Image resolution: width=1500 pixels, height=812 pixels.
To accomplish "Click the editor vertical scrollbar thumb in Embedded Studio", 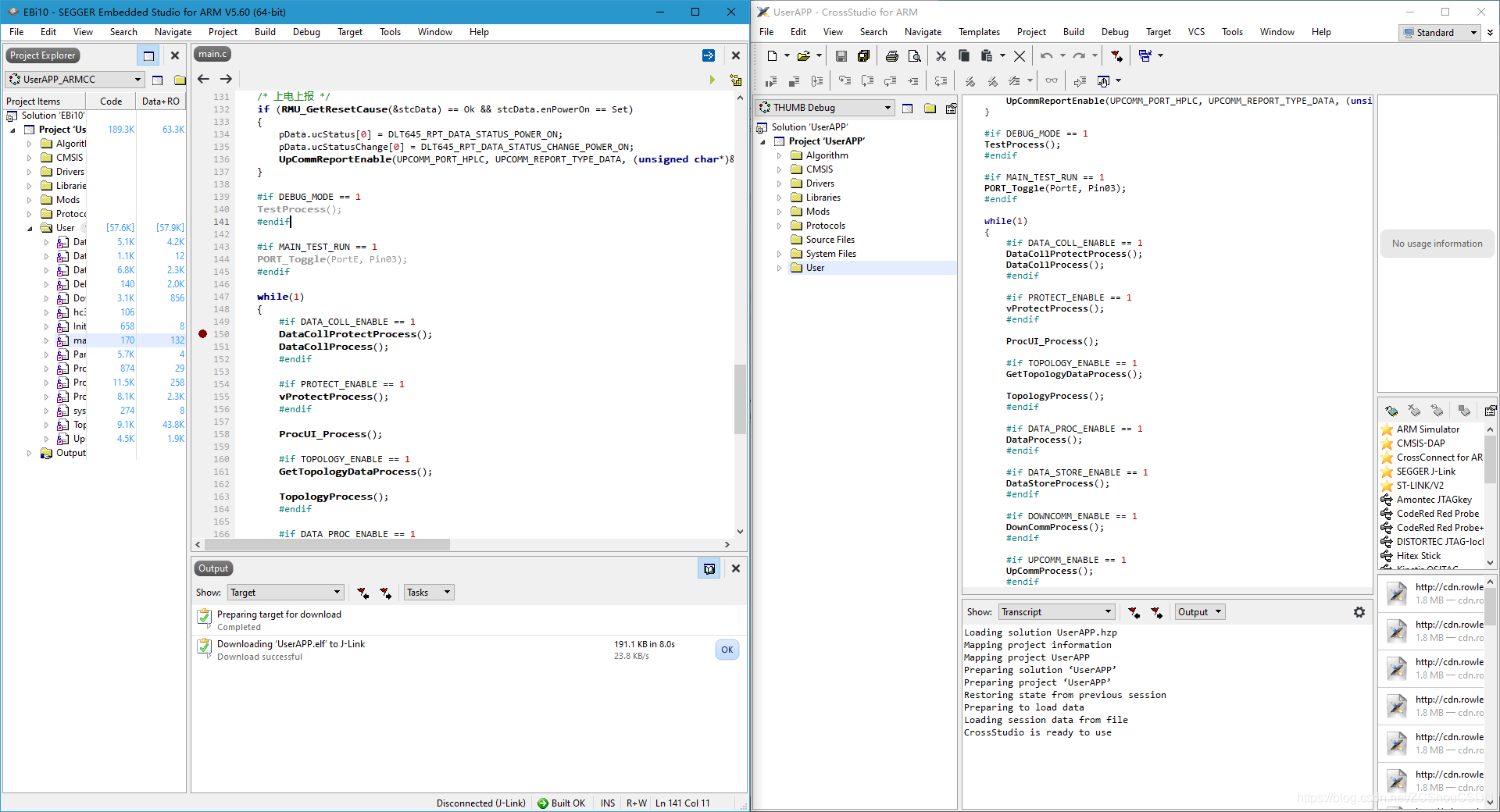I will click(x=740, y=399).
